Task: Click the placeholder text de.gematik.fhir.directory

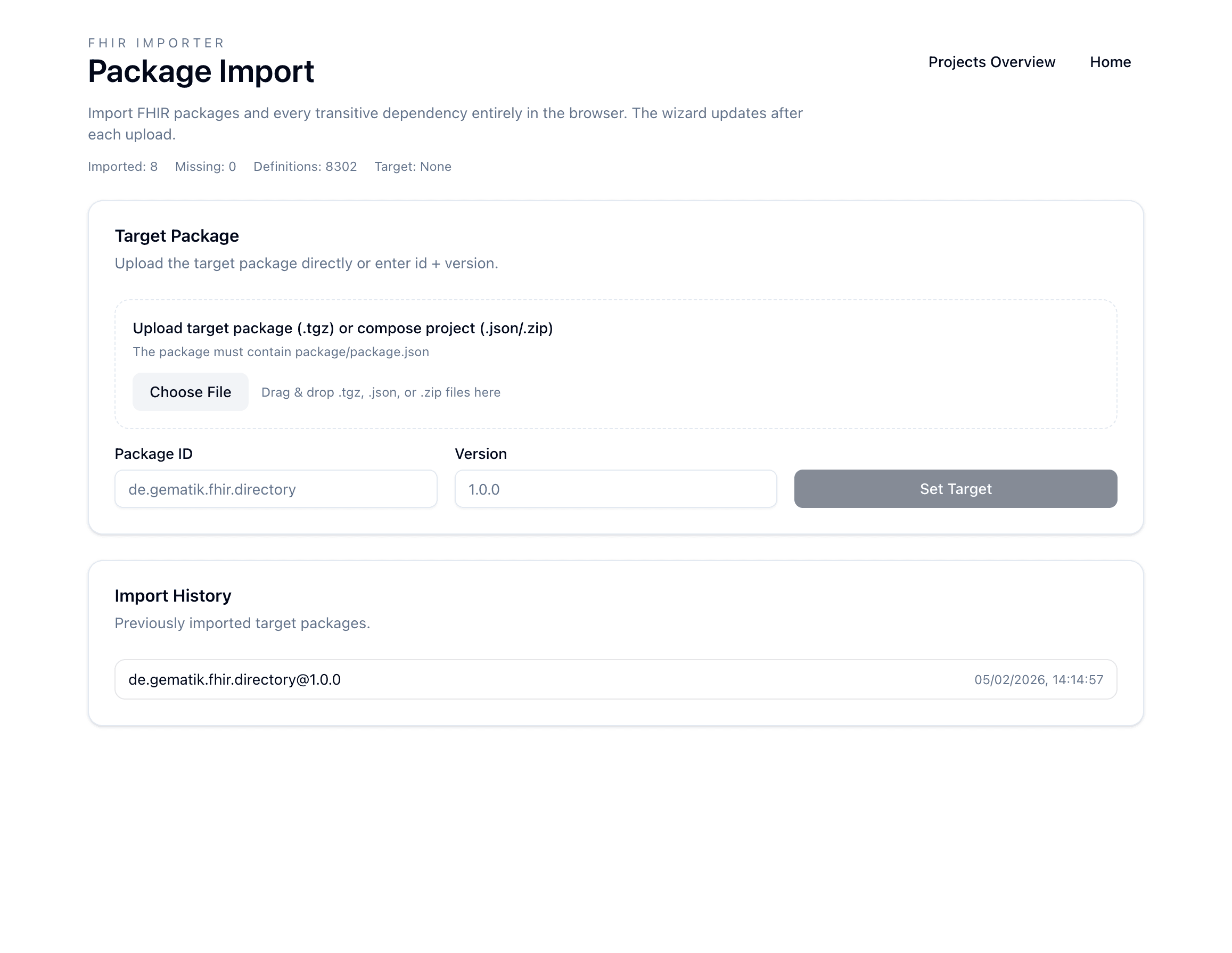Action: 212,489
